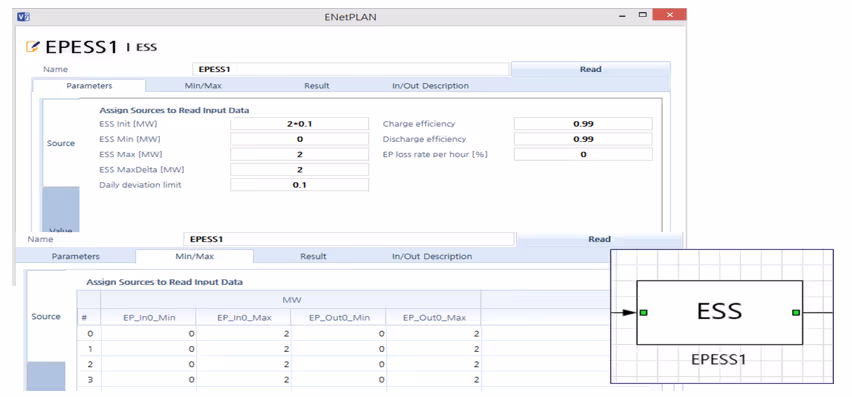Click the EP loss rate per hour field
This screenshot has width=852, height=397.
click(583, 154)
